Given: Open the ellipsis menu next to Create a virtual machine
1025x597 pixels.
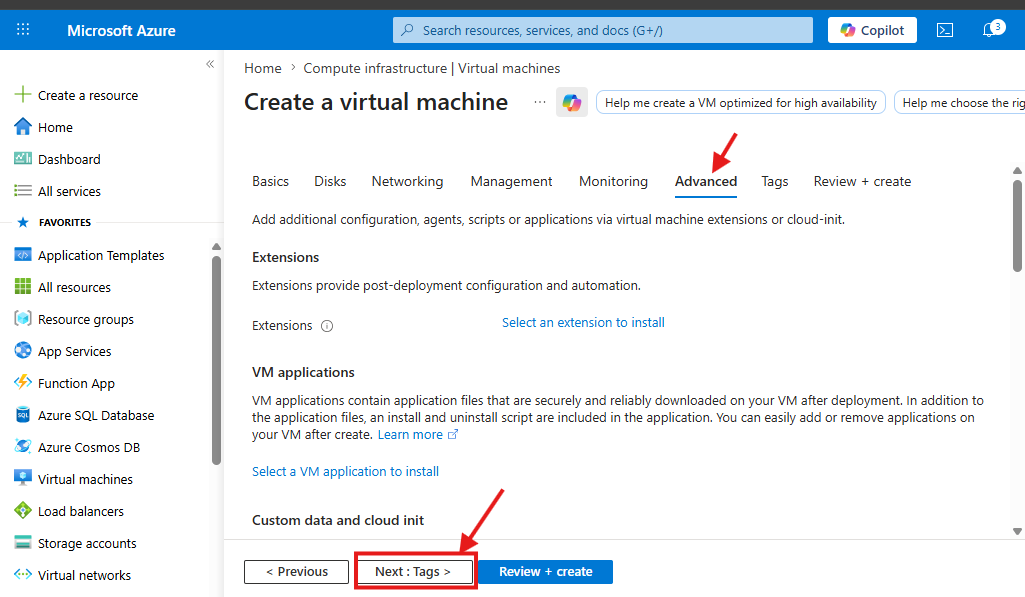Looking at the screenshot, I should [x=539, y=102].
